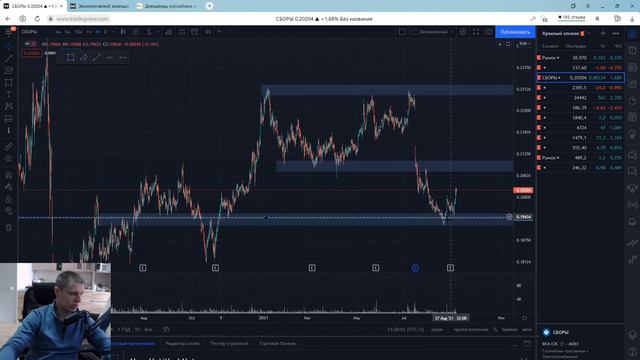Viewport: 640px width, 360px height.
Task: Click the 27 Aug '21 time axis label
Action: [x=451, y=318]
